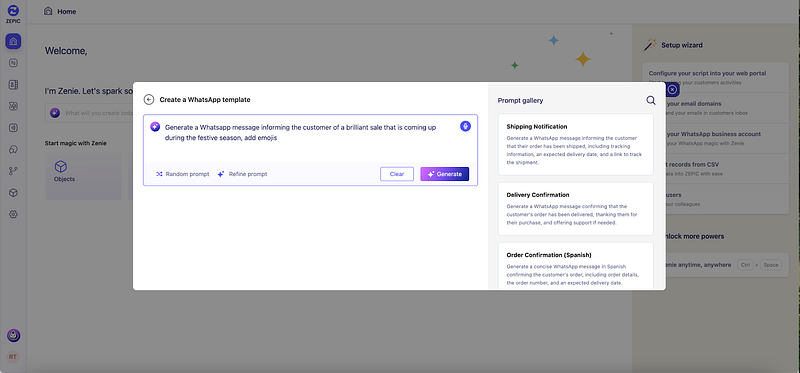Choose the Order Confirmation (Spanish) prompt card
Screen dimensions: 800x373
click(576, 265)
